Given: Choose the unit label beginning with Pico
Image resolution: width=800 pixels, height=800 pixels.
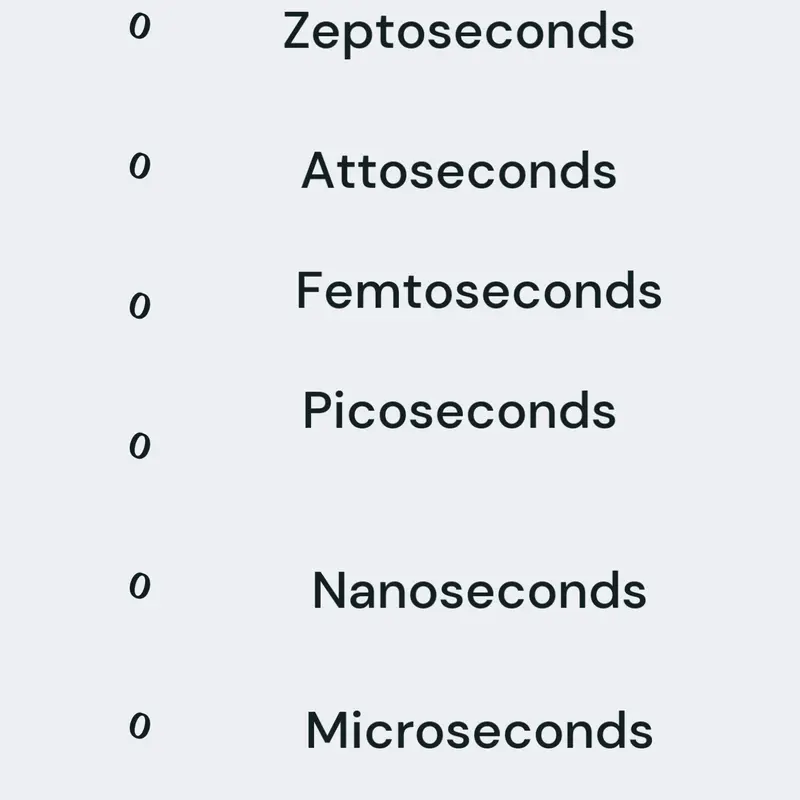Looking at the screenshot, I should click(459, 410).
